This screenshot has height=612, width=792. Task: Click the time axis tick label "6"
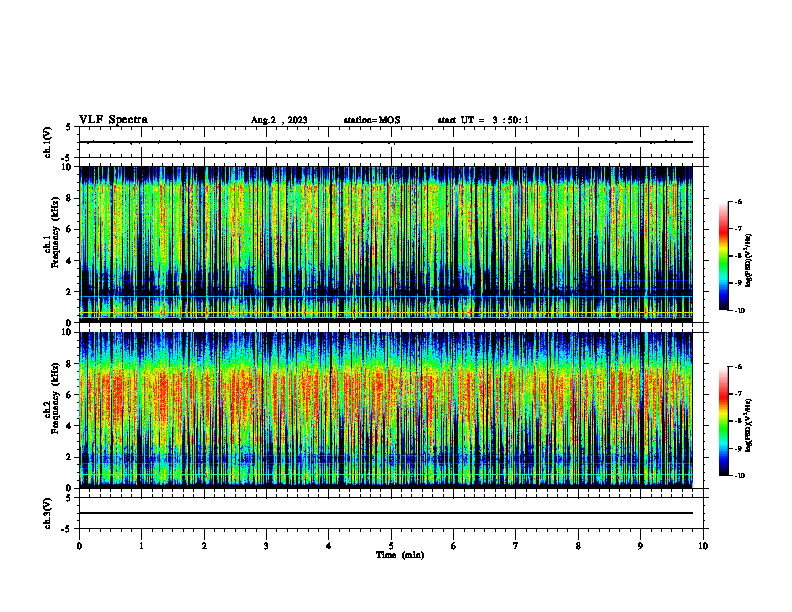click(x=454, y=546)
